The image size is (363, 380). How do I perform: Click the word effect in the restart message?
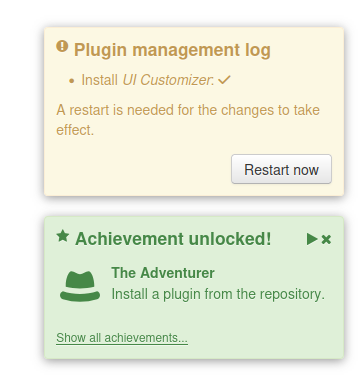tap(75, 130)
